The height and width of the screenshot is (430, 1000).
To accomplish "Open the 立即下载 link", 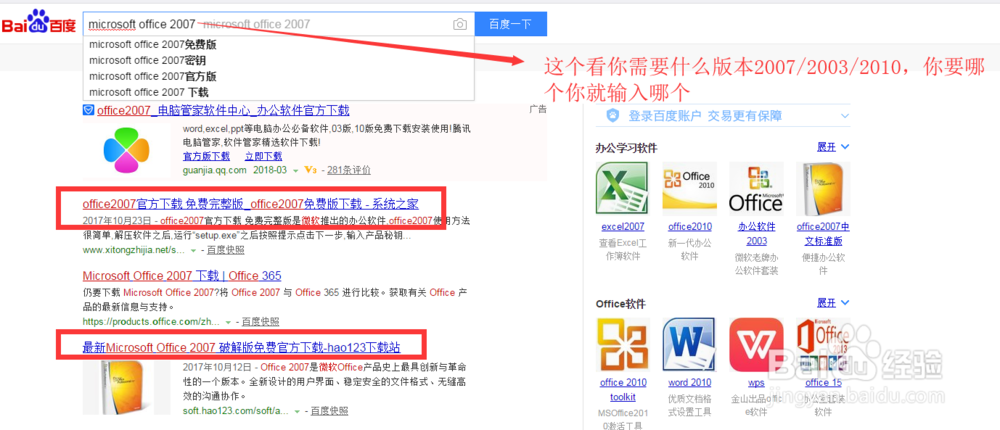I will coord(263,156).
